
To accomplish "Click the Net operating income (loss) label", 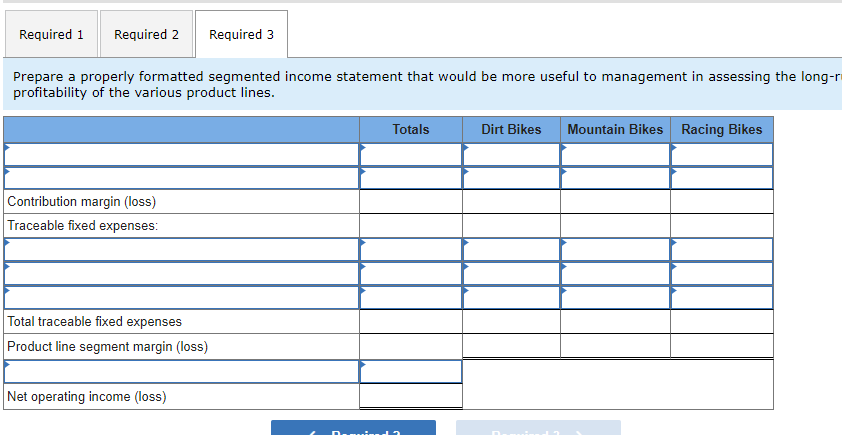I will pos(87,396).
